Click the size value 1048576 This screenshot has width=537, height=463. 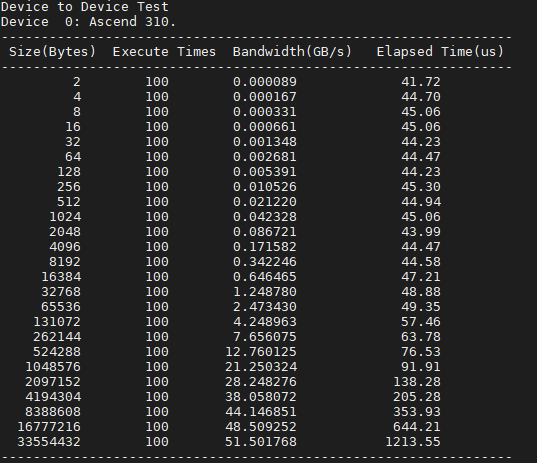coord(53,367)
